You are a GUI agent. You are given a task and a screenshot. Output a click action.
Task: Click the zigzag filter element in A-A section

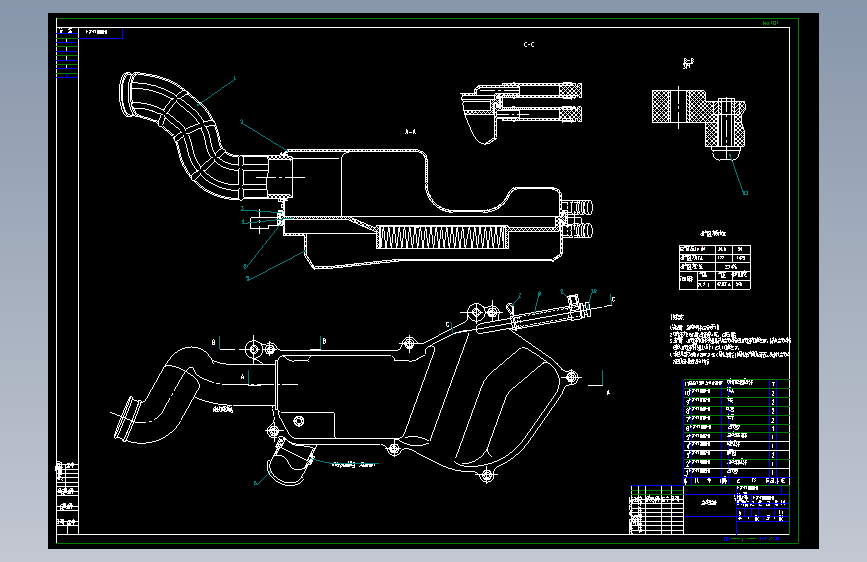442,237
